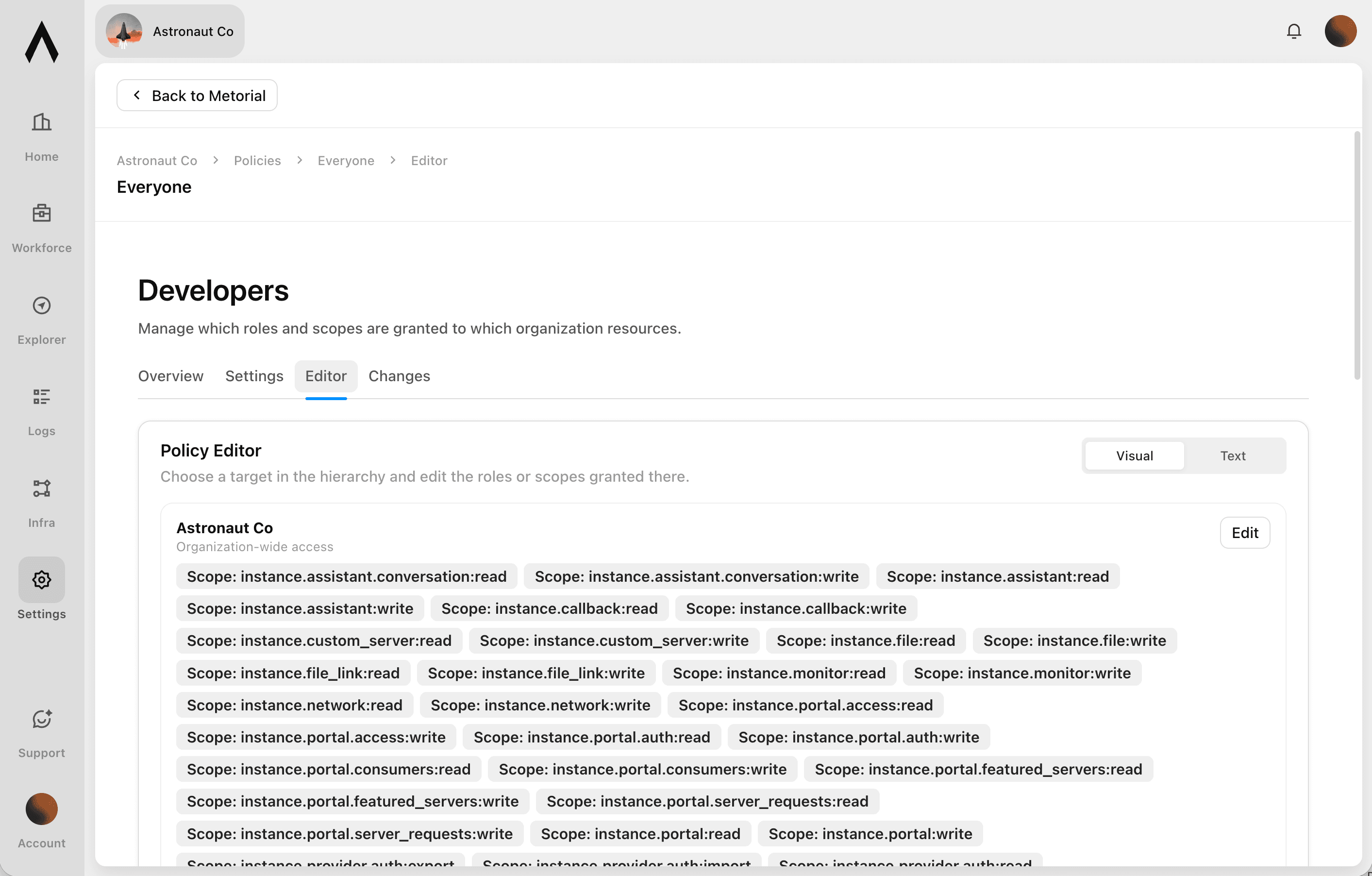Click scope instance.network:write
Image resolution: width=1372 pixels, height=876 pixels.
540,705
